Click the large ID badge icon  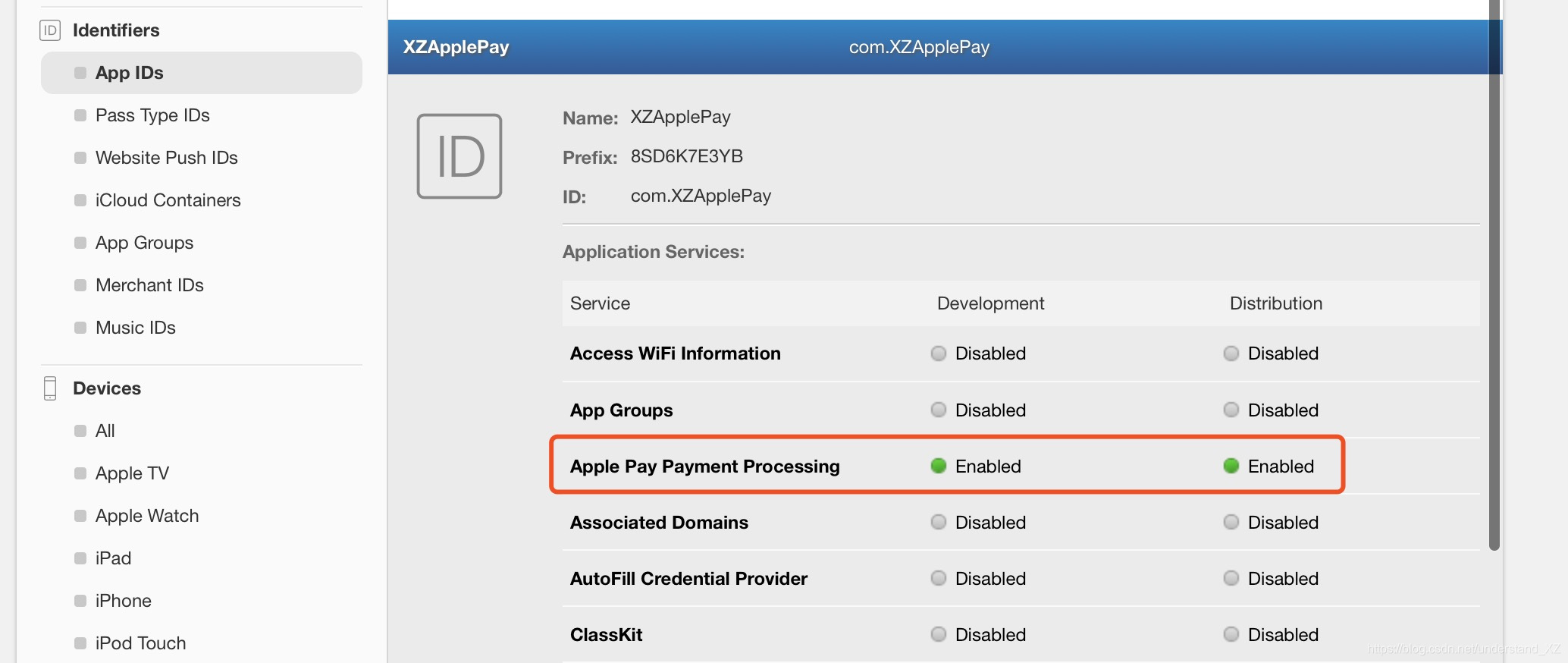[459, 156]
